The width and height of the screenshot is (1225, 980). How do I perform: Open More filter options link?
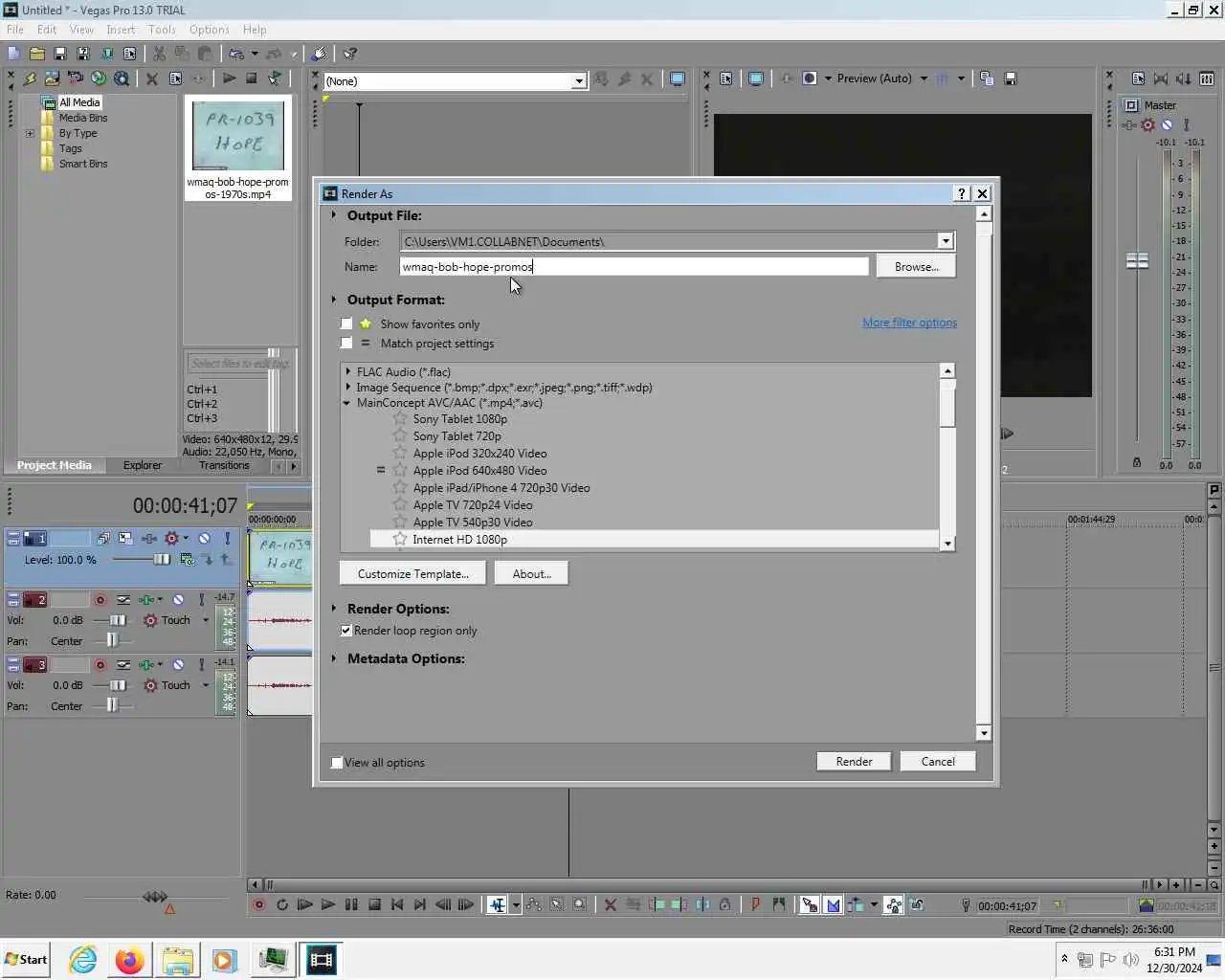[x=909, y=323]
